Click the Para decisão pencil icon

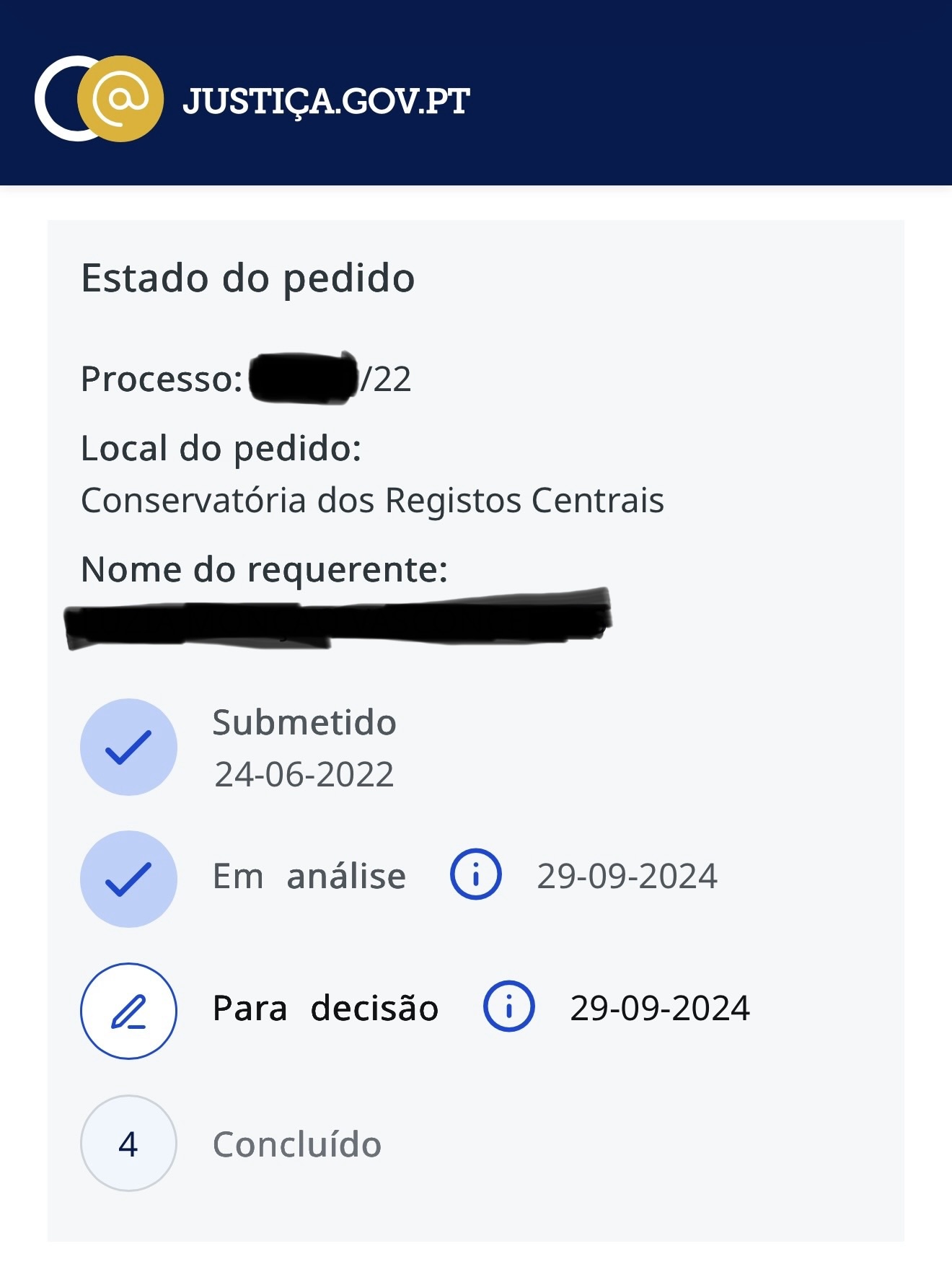(x=128, y=1012)
